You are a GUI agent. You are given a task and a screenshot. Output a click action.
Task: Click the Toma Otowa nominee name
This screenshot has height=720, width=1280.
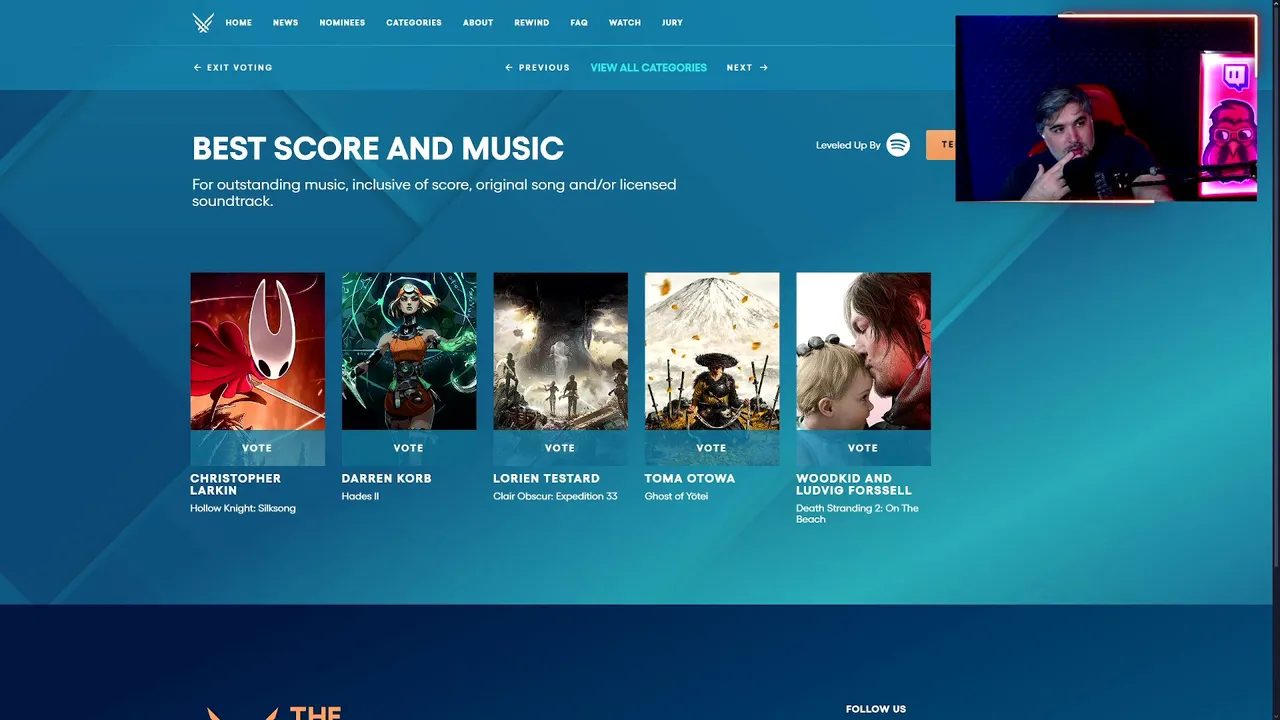690,478
